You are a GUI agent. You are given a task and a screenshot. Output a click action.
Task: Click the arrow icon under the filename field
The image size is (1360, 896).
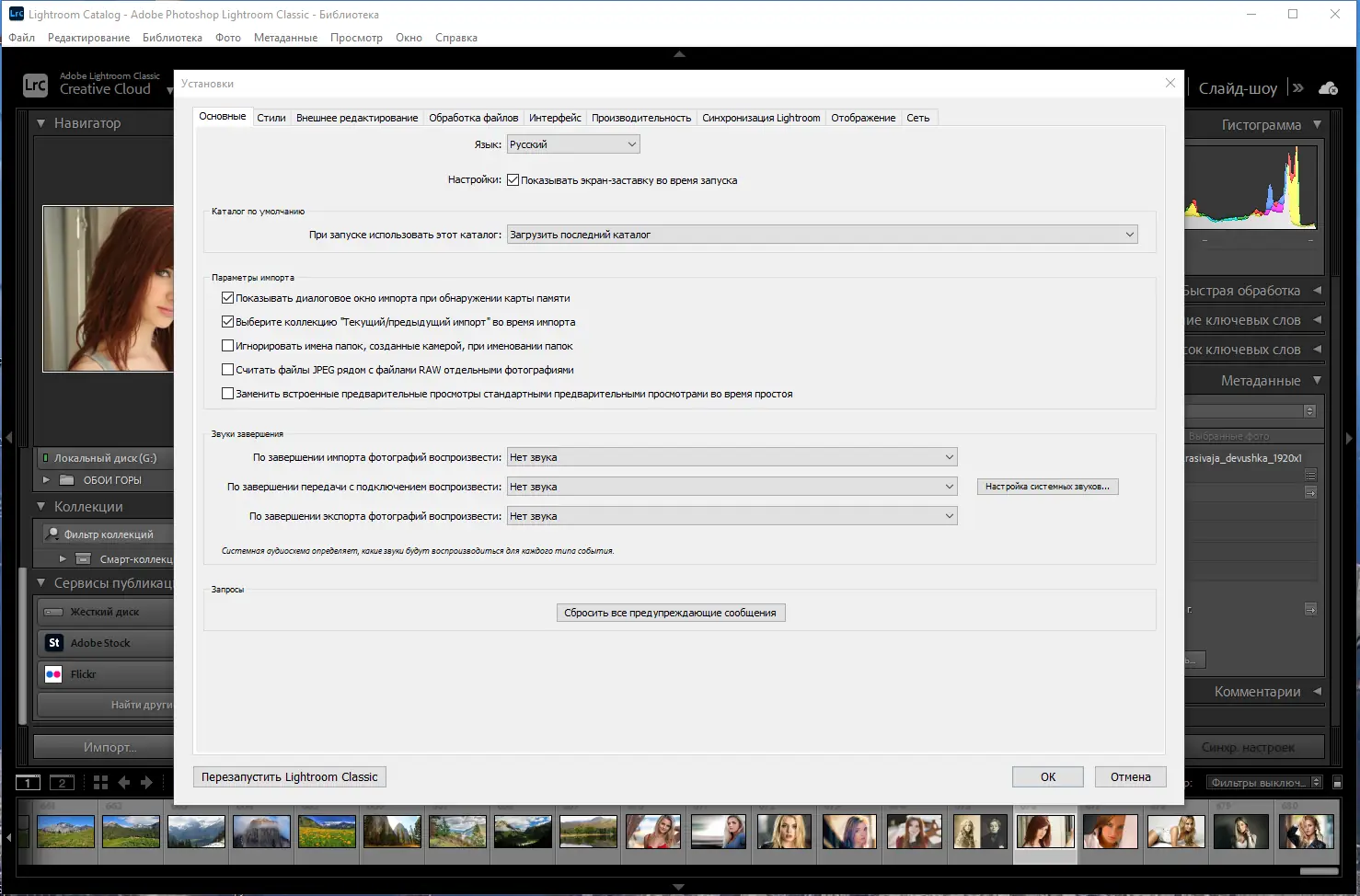tap(1311, 493)
